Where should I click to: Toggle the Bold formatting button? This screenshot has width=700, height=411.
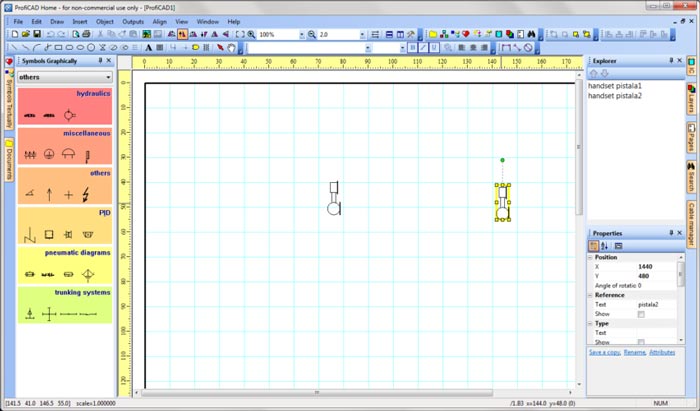click(412, 47)
